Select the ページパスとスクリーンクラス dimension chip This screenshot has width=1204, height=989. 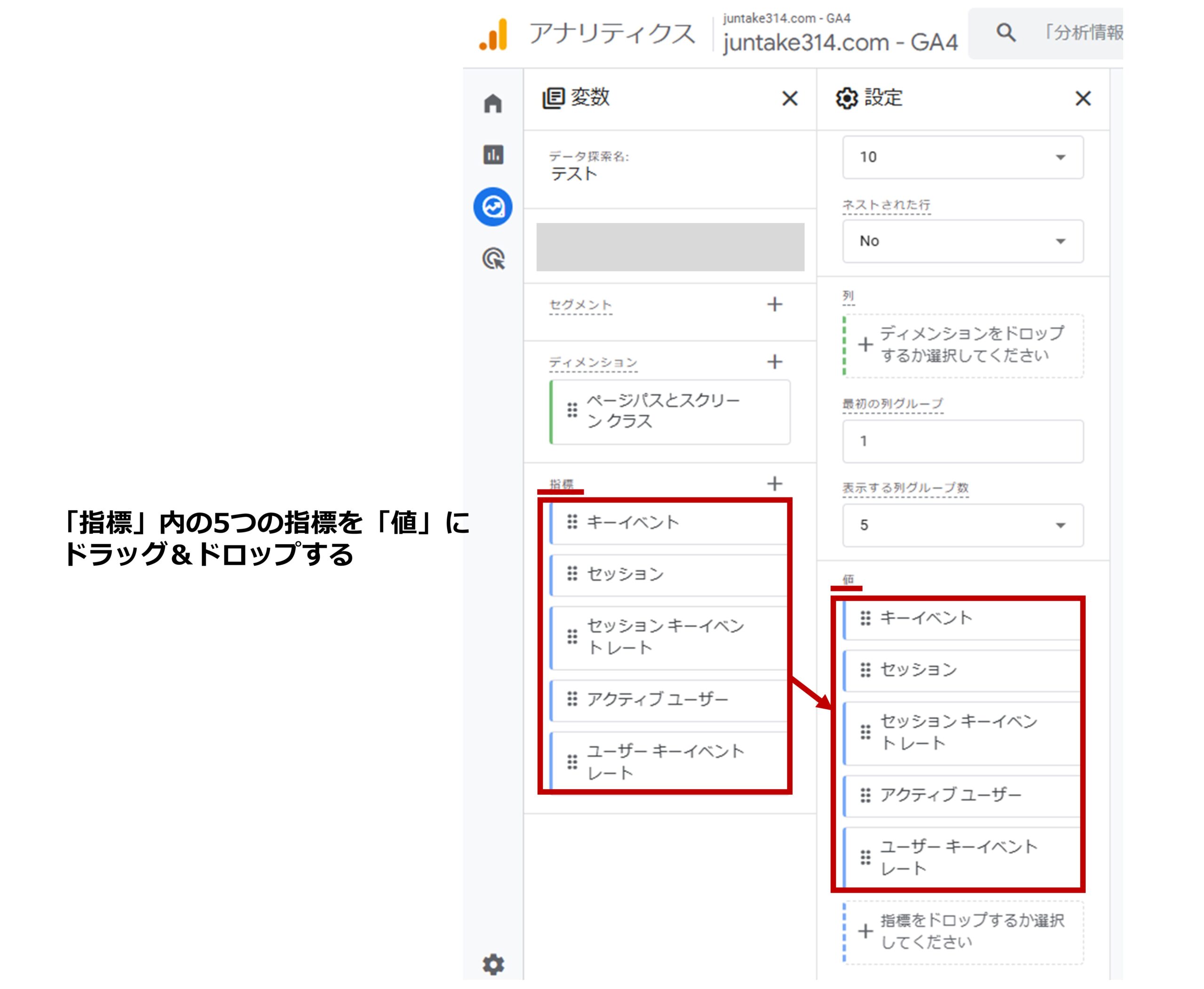click(667, 411)
